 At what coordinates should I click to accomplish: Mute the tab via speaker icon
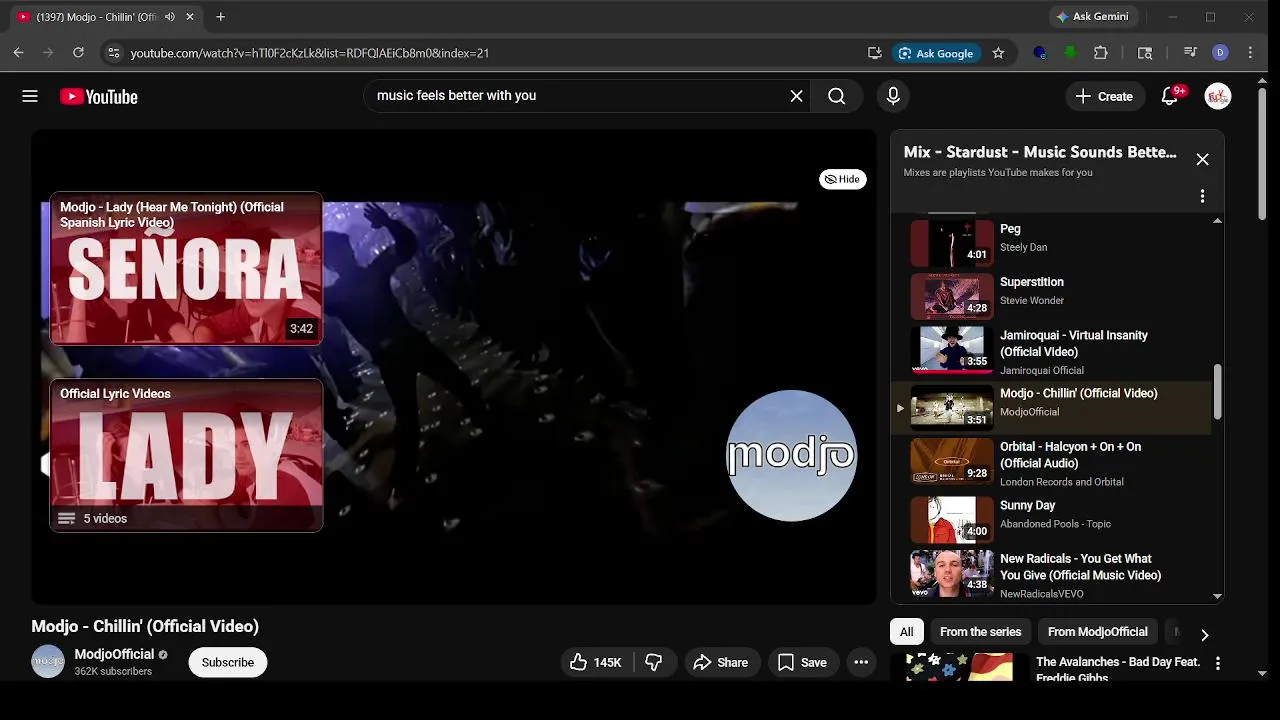click(169, 17)
